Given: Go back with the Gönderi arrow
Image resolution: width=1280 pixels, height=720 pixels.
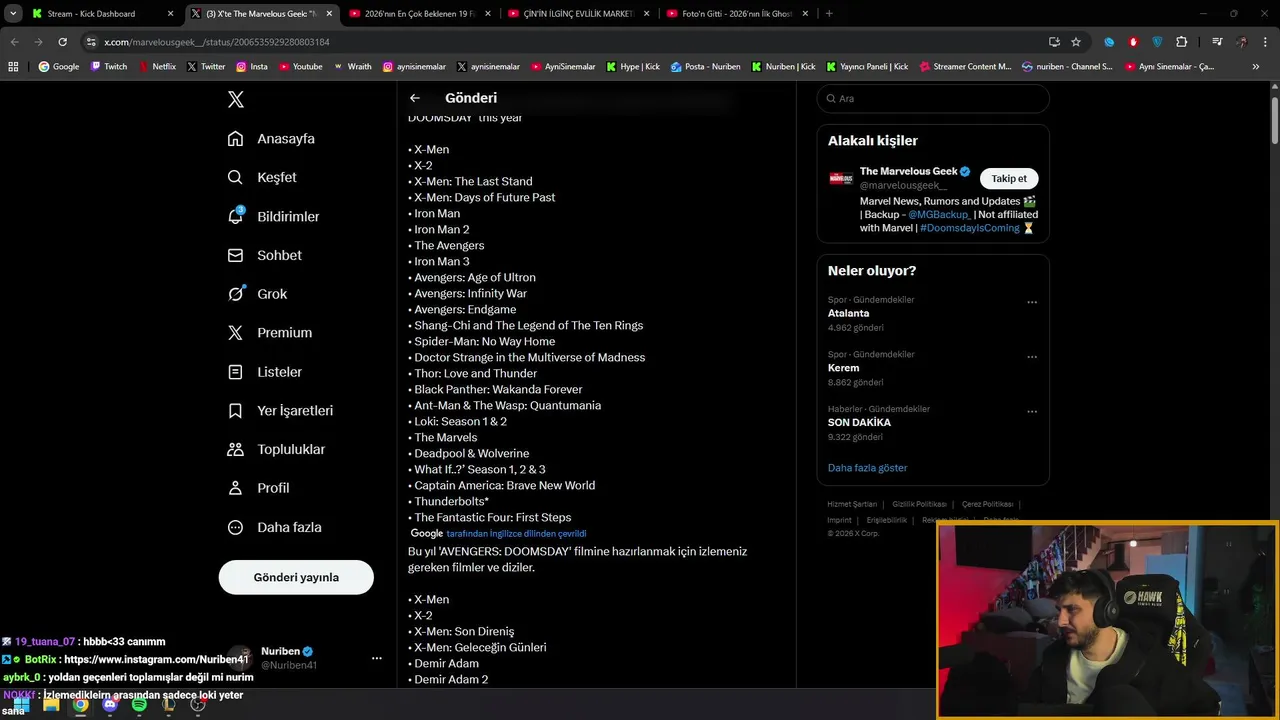Looking at the screenshot, I should [x=415, y=98].
